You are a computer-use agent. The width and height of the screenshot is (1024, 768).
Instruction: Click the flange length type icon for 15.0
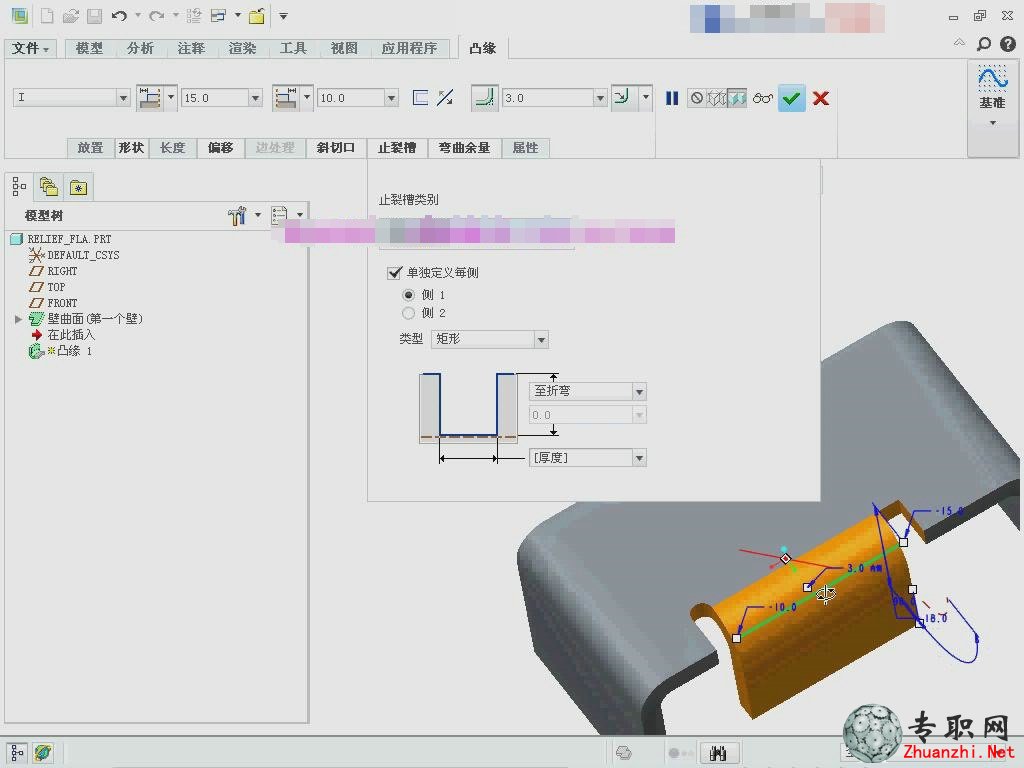click(150, 98)
